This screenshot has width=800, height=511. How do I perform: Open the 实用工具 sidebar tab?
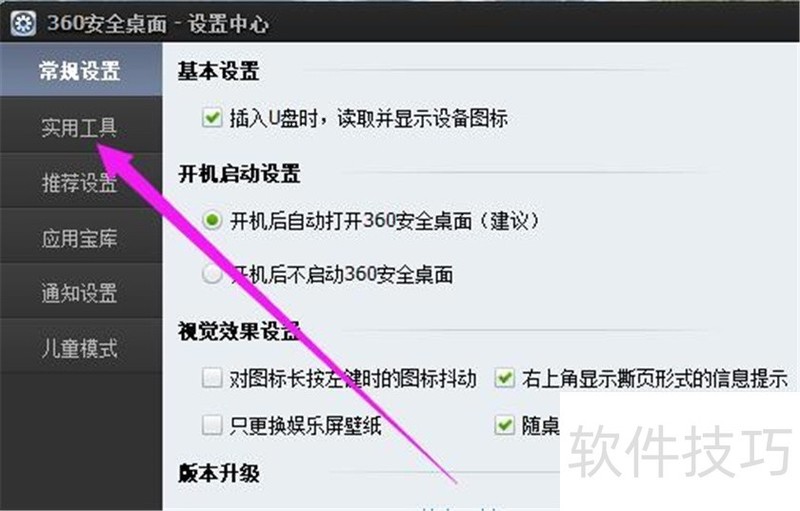pyautogui.click(x=81, y=126)
